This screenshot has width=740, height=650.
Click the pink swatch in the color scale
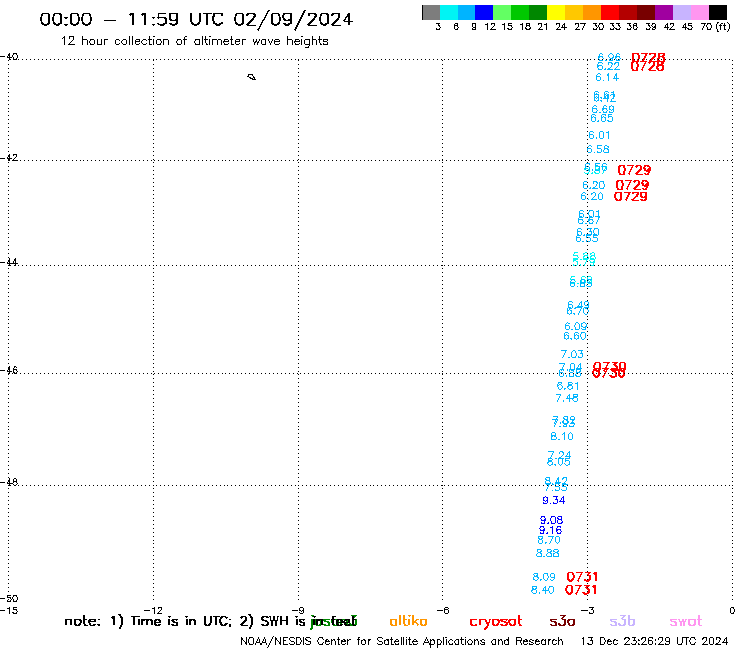coord(700,12)
